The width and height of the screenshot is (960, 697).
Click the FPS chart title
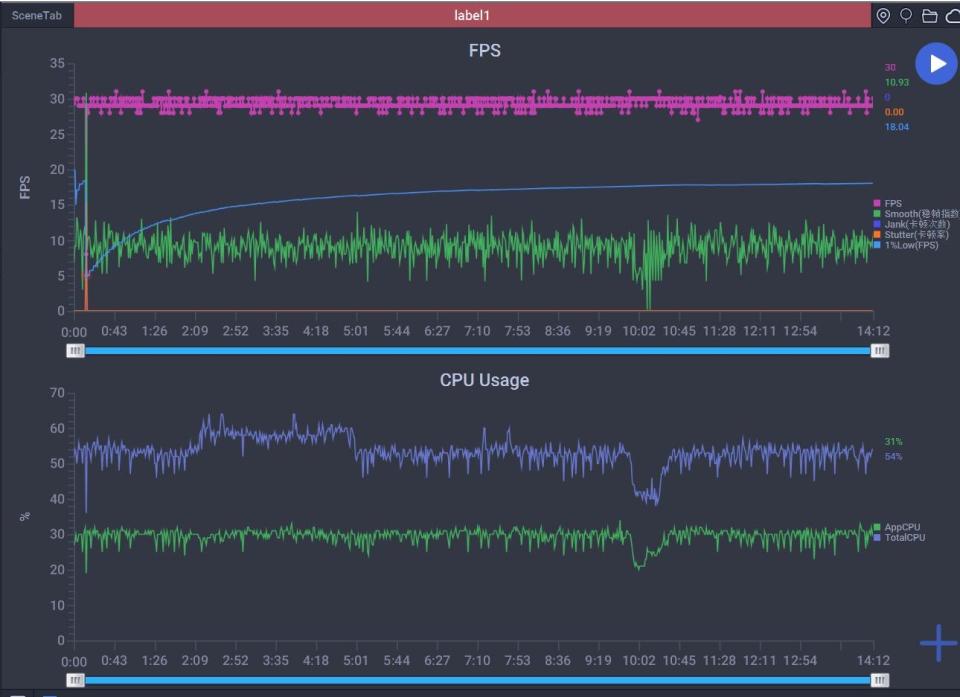pos(484,50)
